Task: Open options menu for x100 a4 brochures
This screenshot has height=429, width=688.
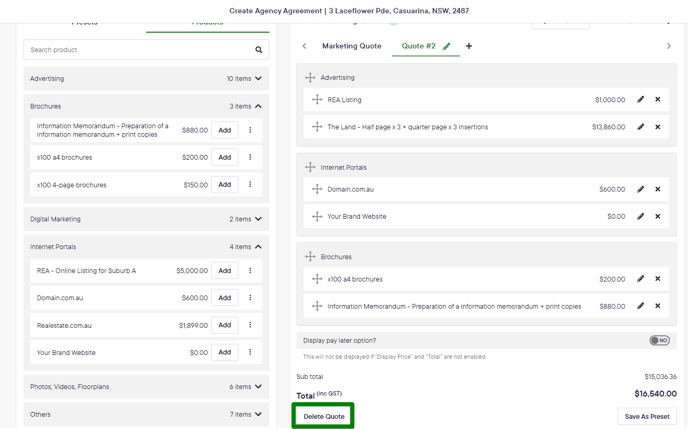Action: pyautogui.click(x=250, y=157)
